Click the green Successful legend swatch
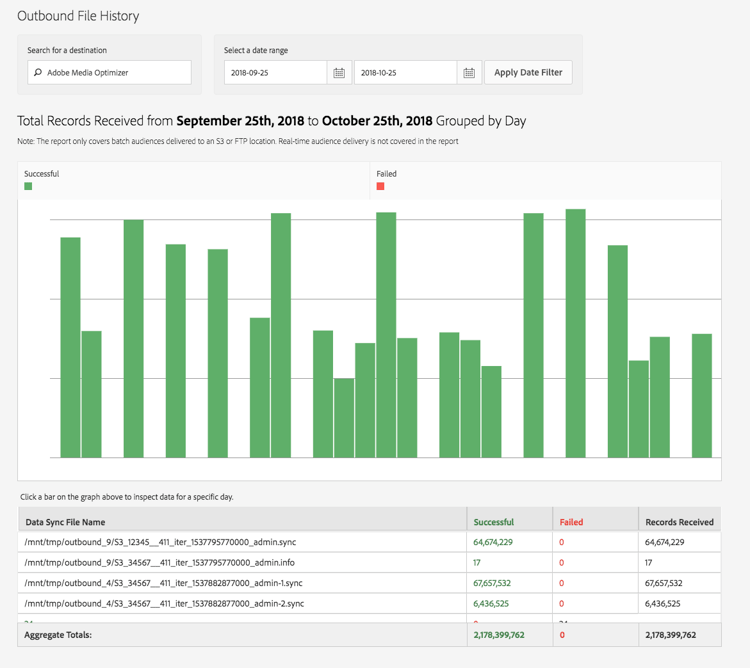 (x=28, y=186)
